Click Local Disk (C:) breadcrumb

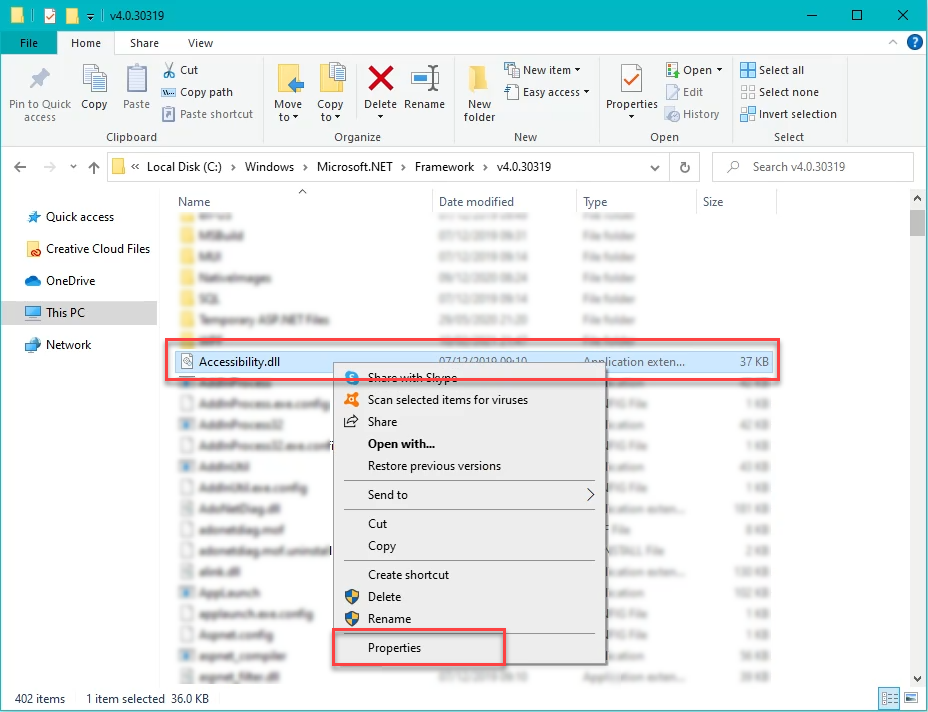coord(184,167)
